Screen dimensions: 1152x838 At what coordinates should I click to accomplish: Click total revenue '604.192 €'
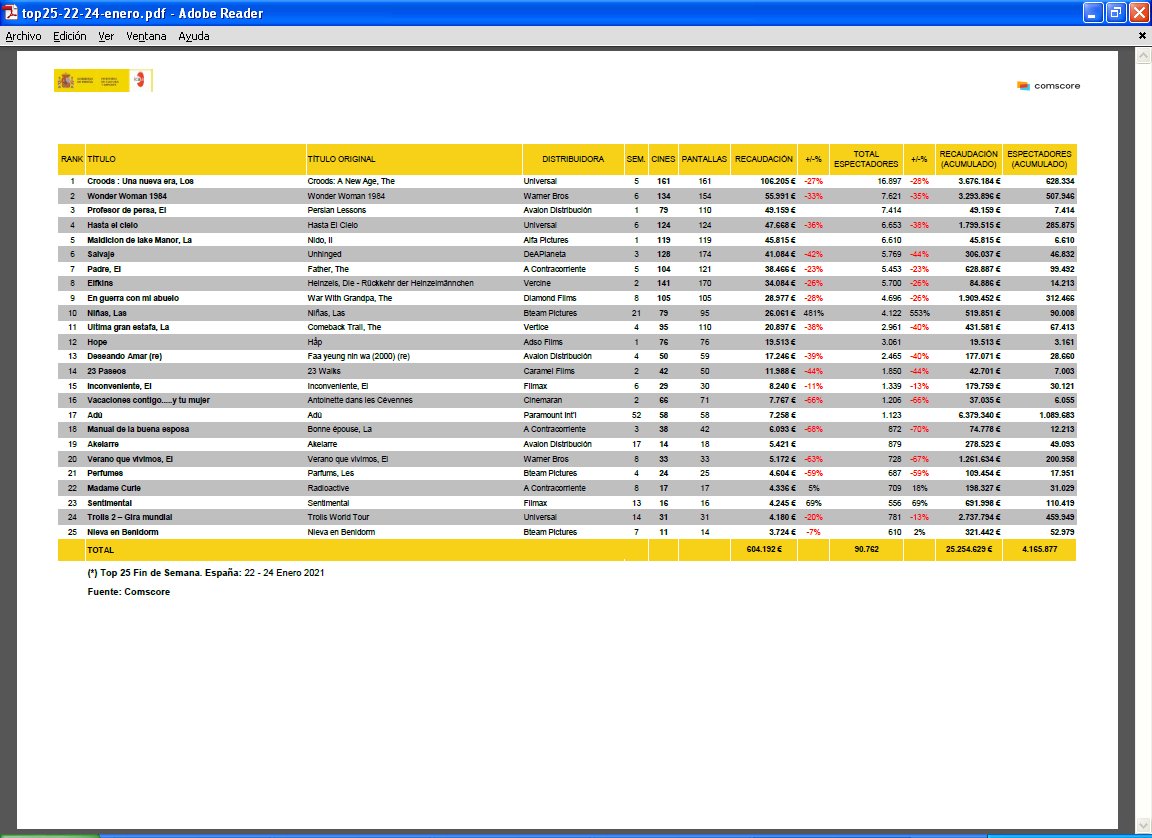click(x=764, y=549)
